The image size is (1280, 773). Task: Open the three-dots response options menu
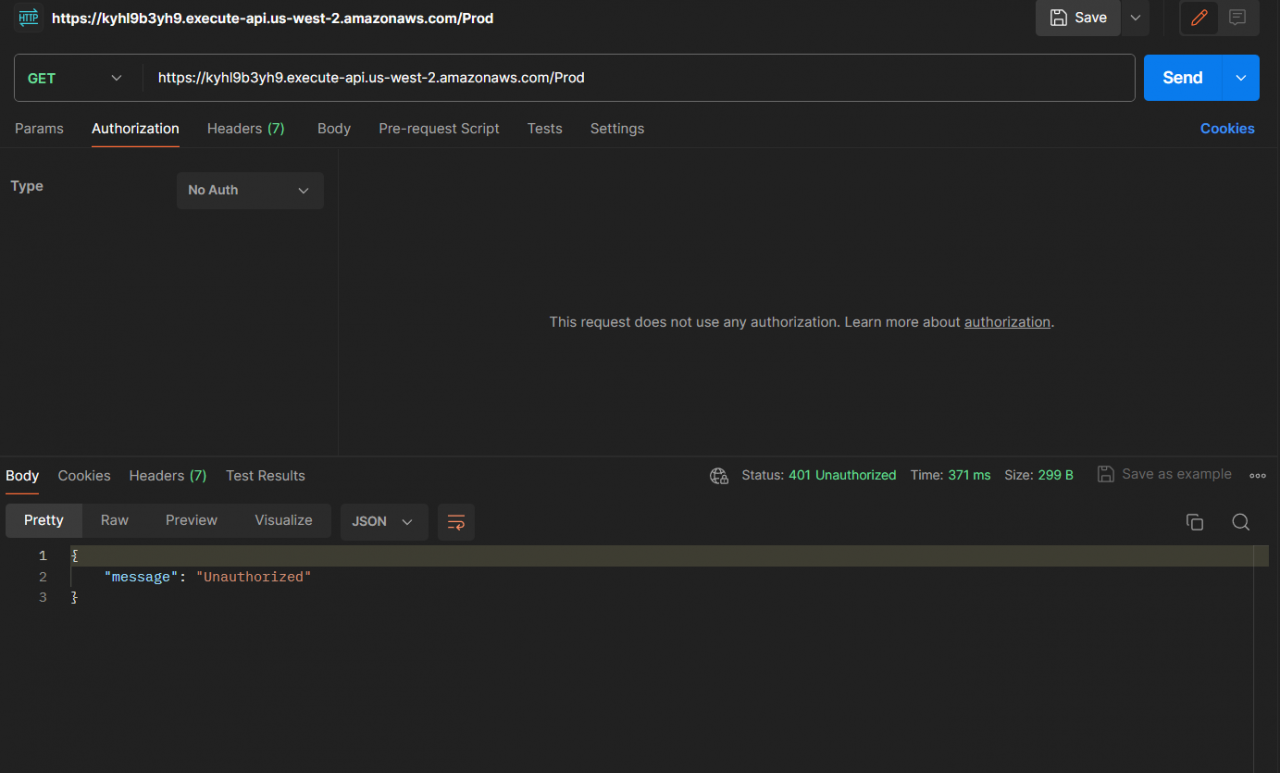click(1258, 475)
